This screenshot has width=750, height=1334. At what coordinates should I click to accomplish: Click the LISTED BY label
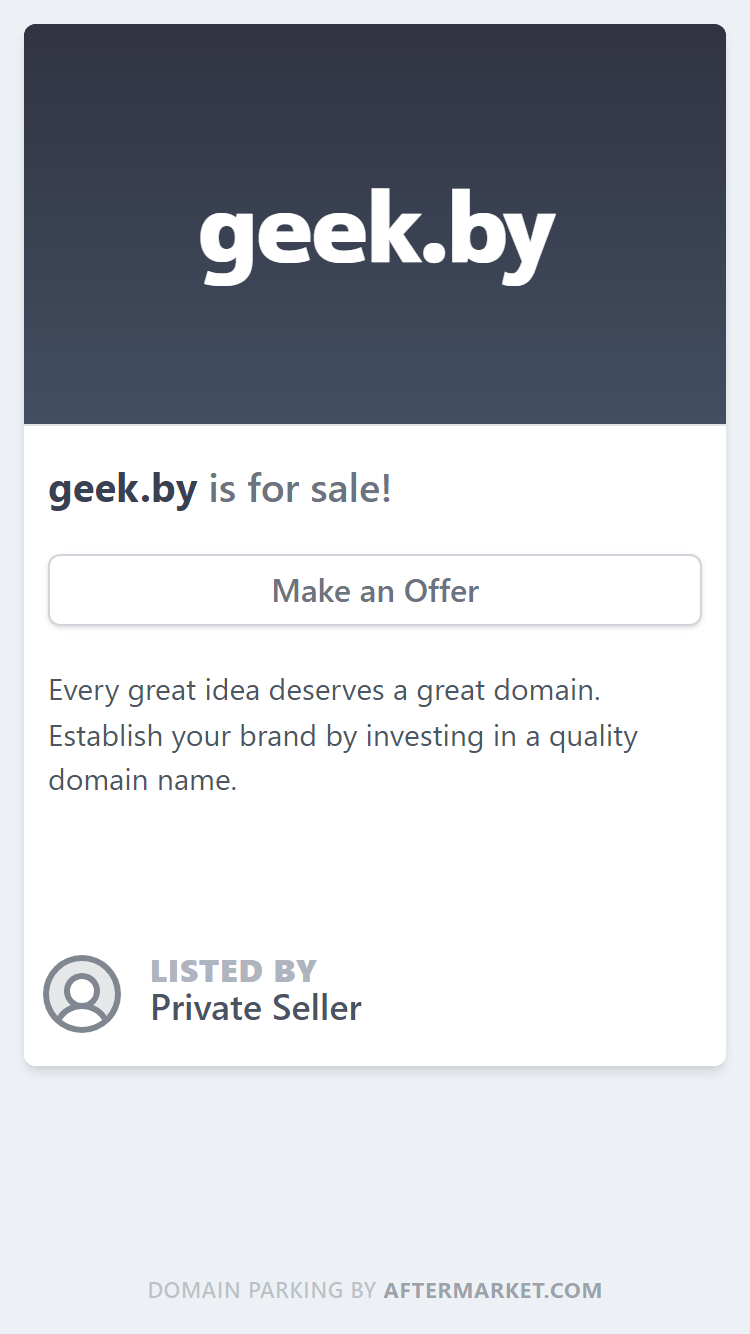(234, 971)
